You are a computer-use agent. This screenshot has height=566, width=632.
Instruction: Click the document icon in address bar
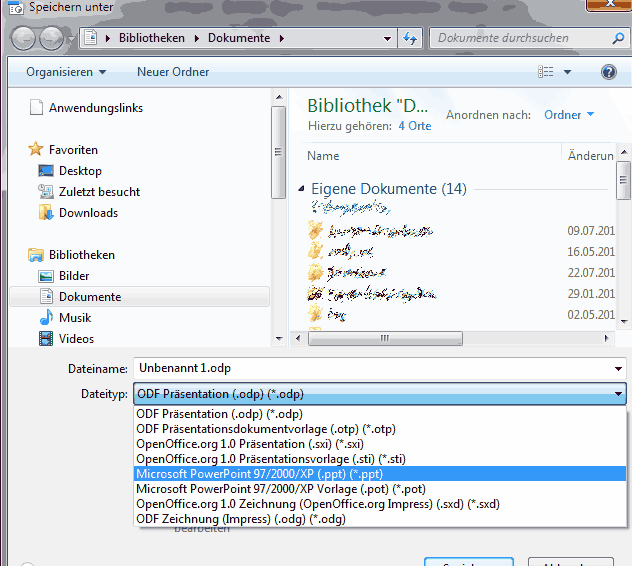(91, 38)
